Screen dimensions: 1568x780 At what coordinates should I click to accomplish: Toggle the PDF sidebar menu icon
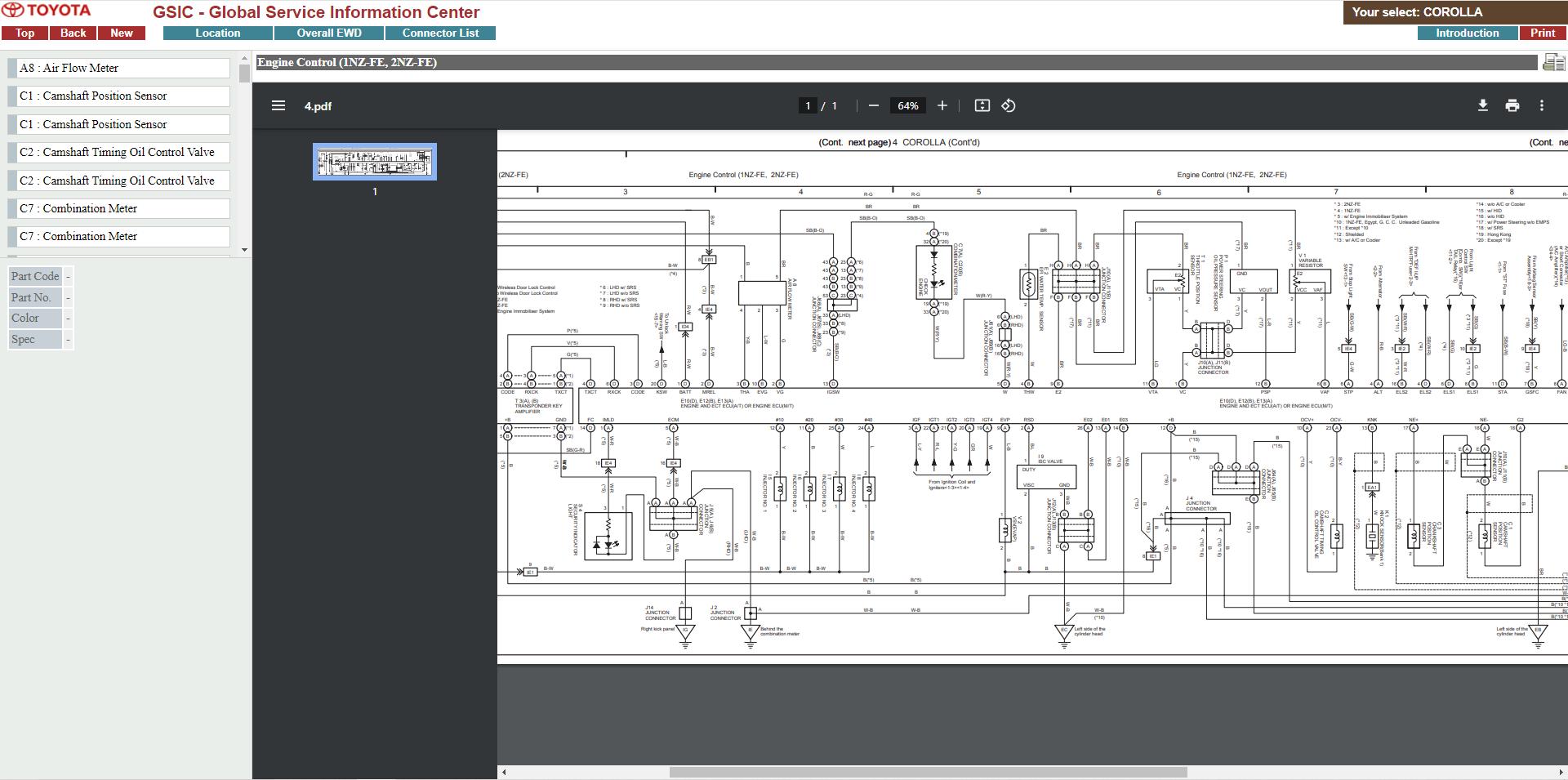coord(278,105)
